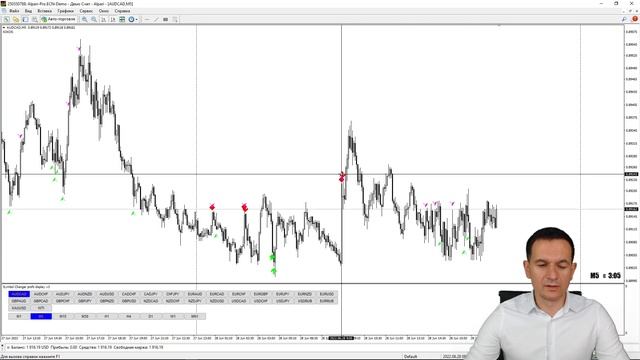Switch chart to USDCAD symbol
Image resolution: width=640 pixels, height=360 pixels.
(x=239, y=301)
